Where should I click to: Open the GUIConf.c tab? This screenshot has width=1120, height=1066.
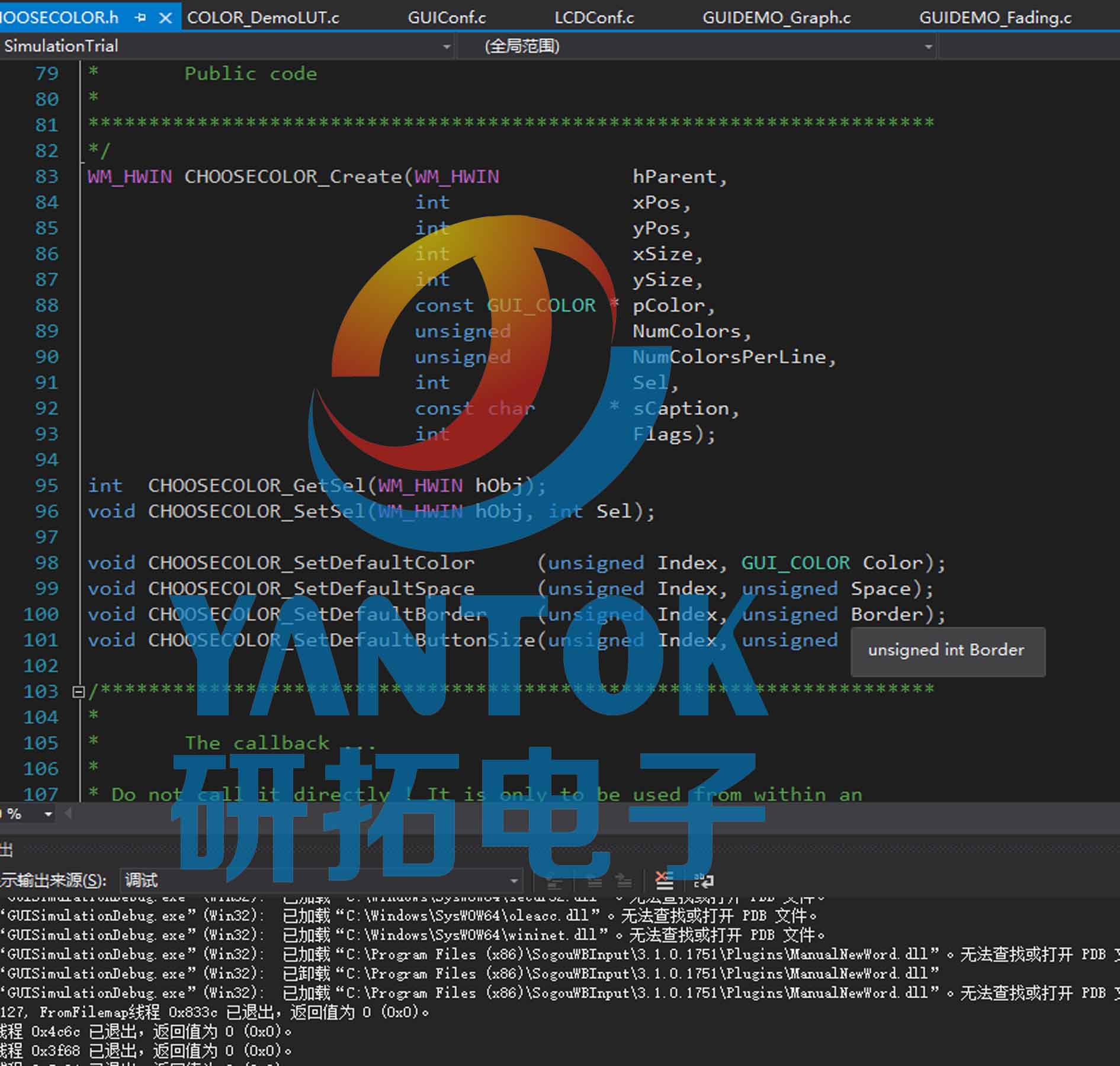447,18
